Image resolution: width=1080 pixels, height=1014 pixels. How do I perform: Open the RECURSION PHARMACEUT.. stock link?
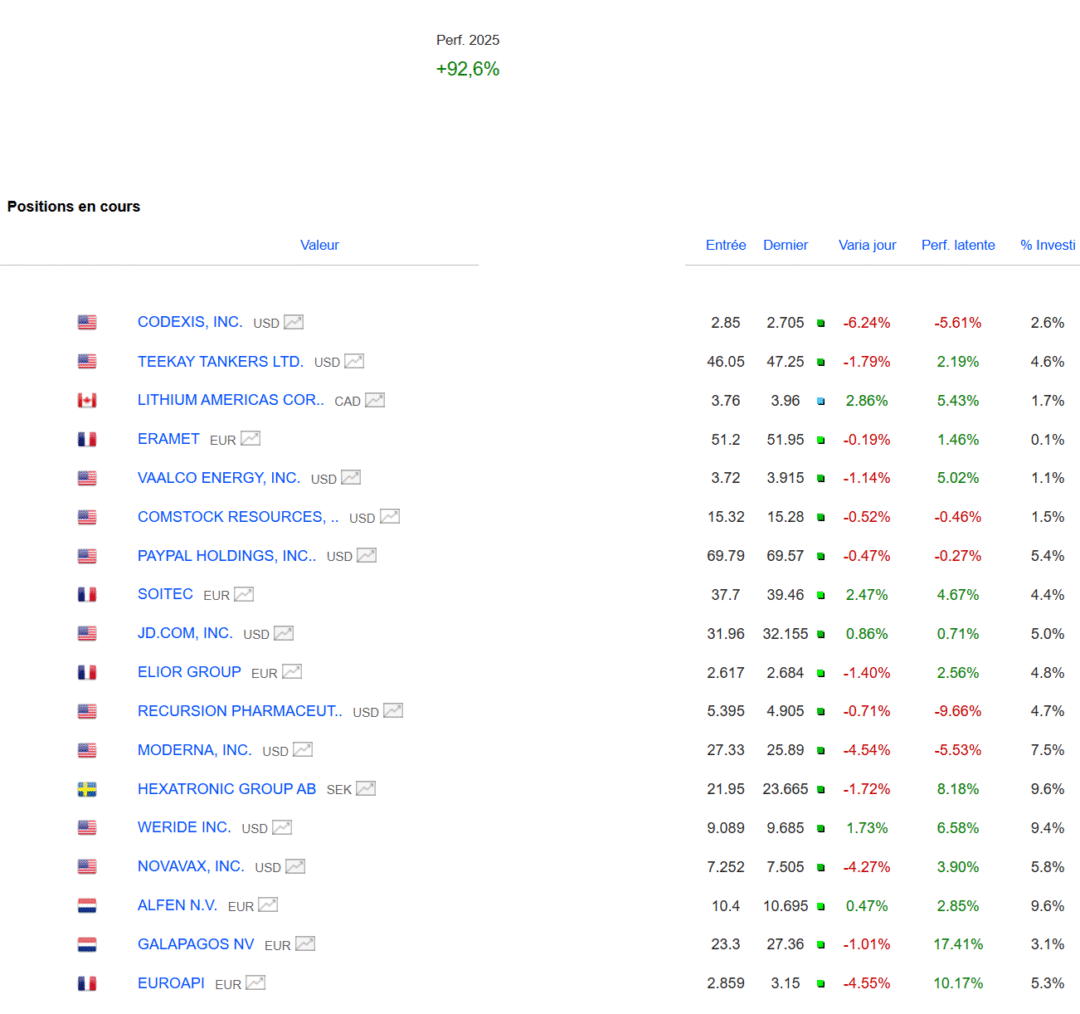(x=240, y=710)
